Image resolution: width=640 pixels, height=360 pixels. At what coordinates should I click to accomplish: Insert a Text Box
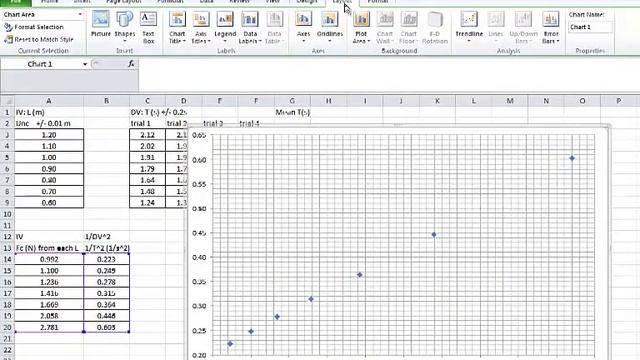coord(148,28)
